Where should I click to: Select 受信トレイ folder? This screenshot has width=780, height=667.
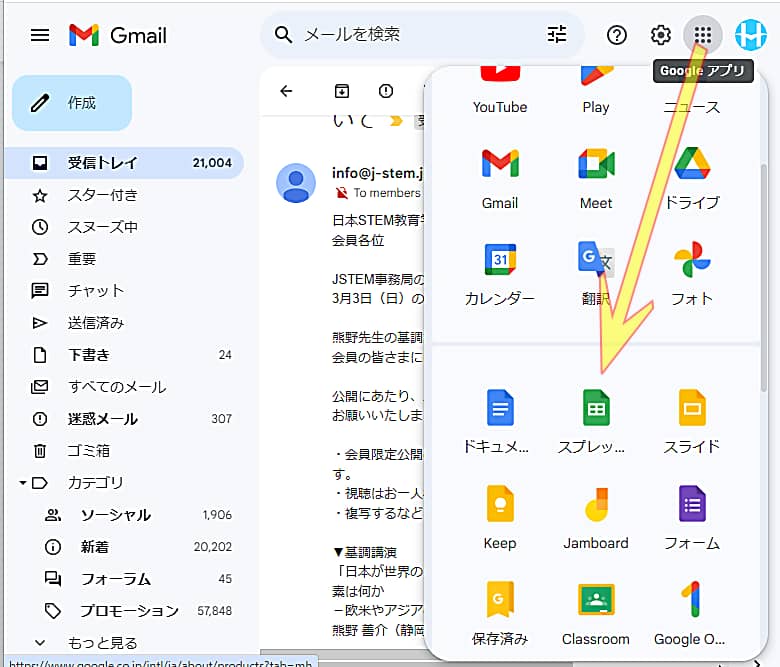tap(124, 163)
